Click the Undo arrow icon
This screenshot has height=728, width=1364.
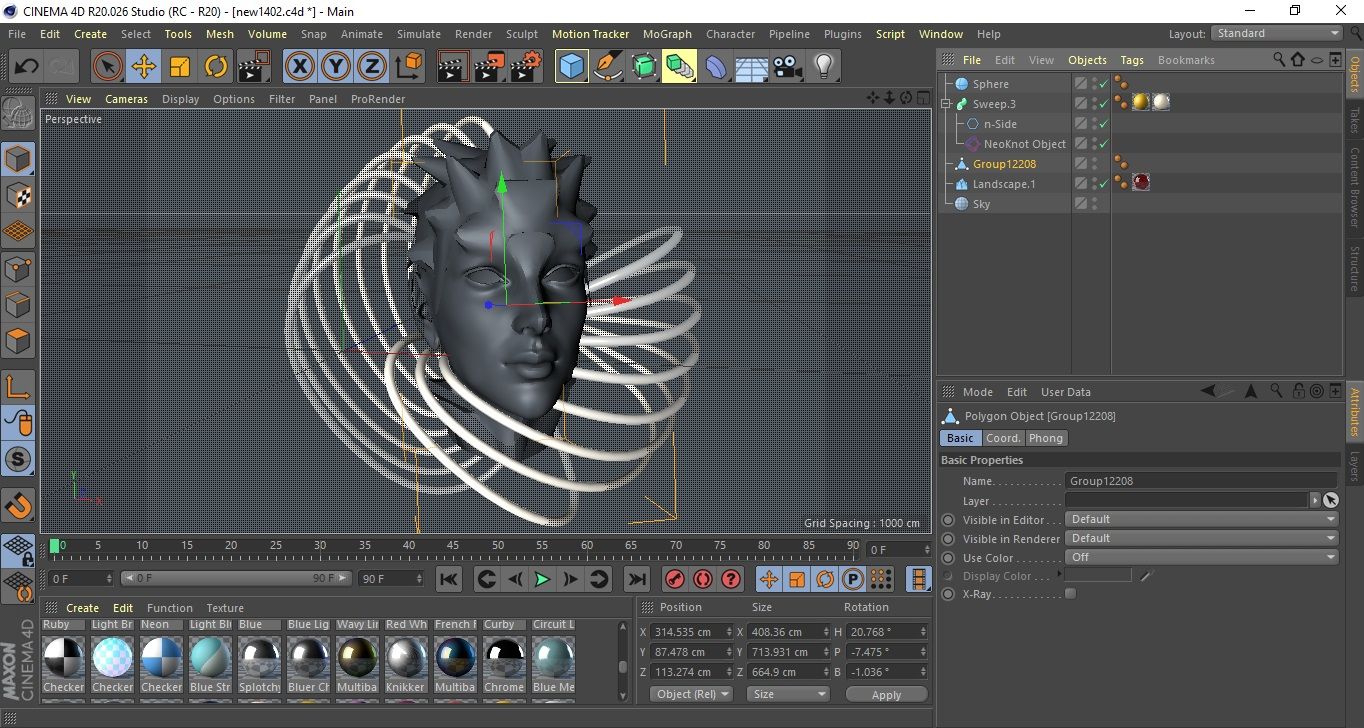[x=27, y=67]
